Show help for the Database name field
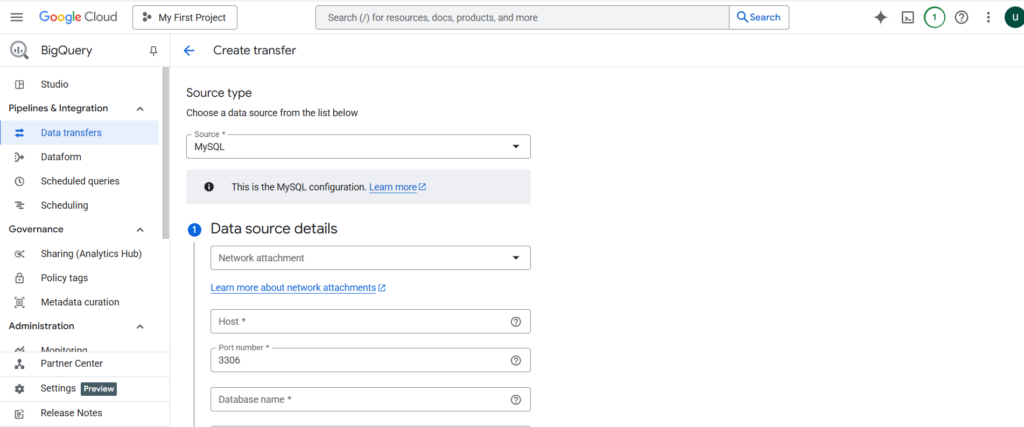The image size is (1024, 427). [x=516, y=400]
